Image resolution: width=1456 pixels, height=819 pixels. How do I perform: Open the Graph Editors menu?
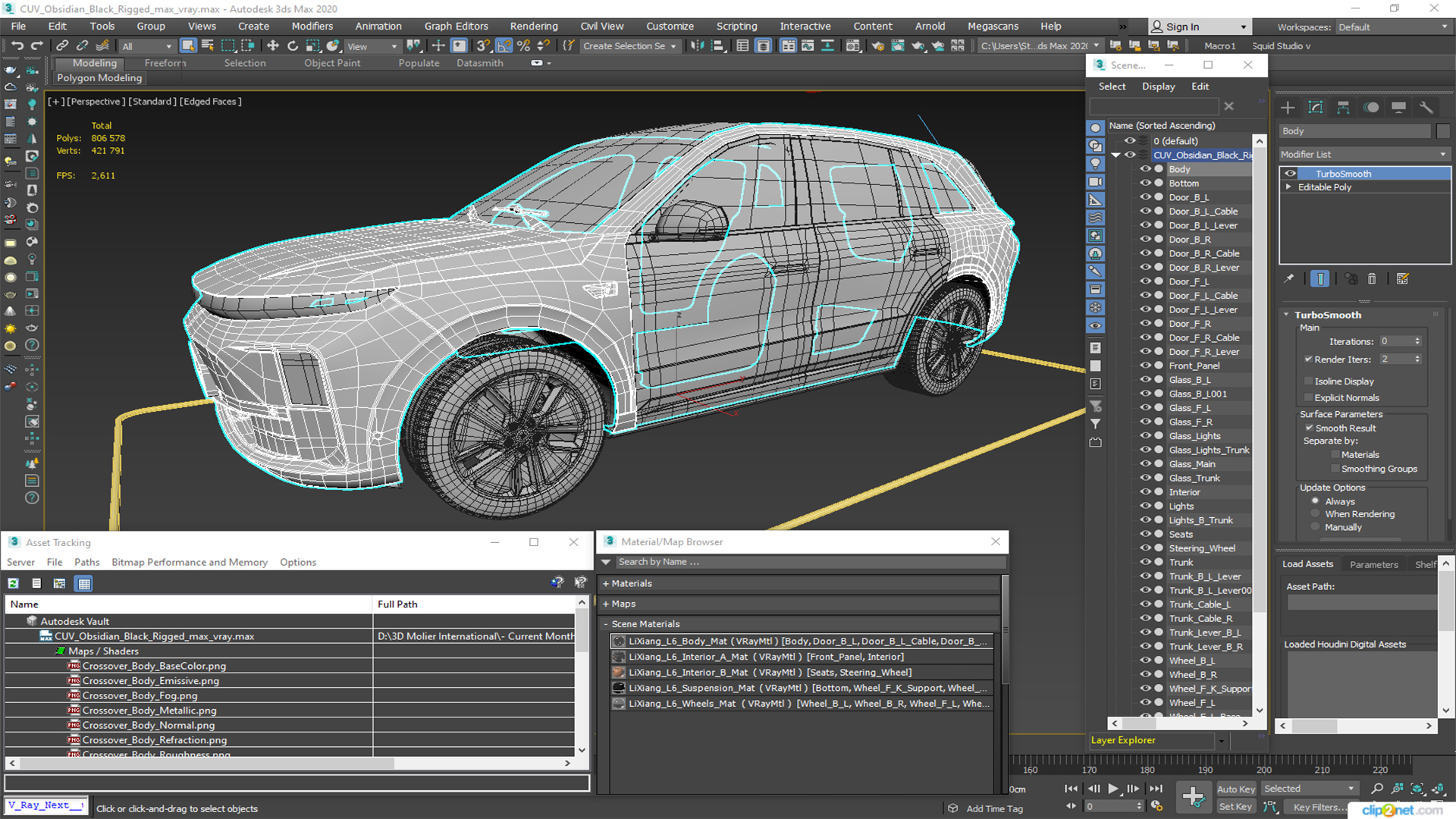pos(456,26)
